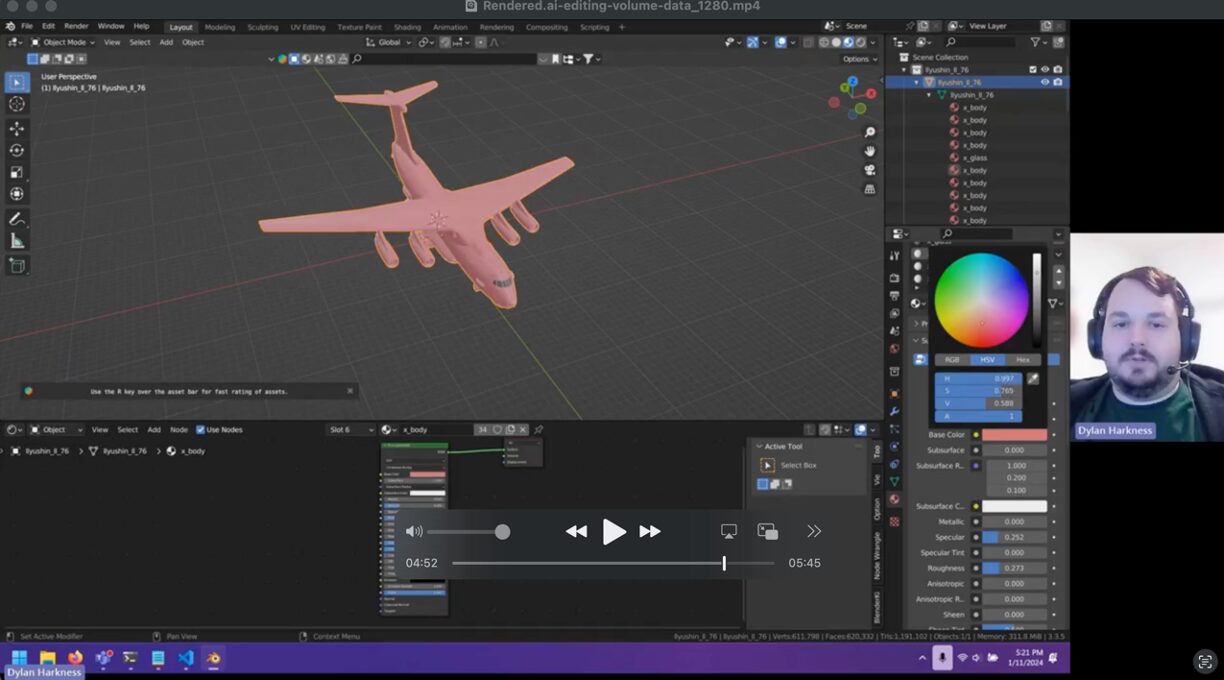Open the Slot 6 material slot dropdown
1224x680 pixels.
tap(351, 430)
